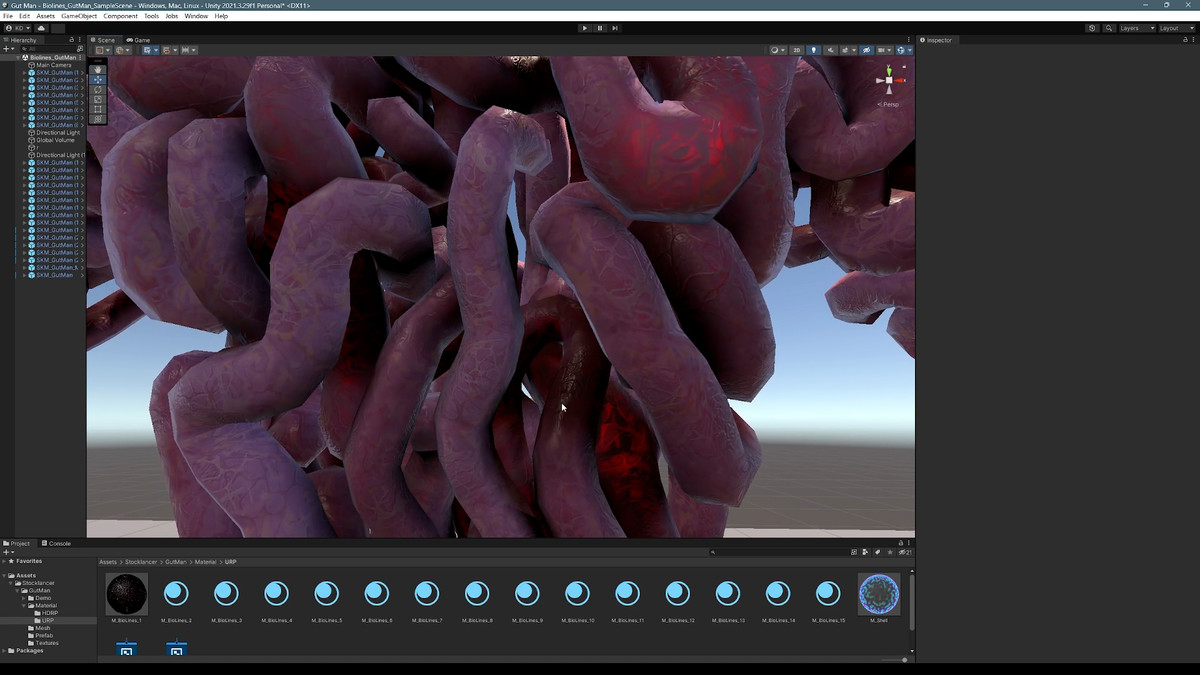Select the Hand view tool
The height and width of the screenshot is (675, 1200).
coord(98,70)
